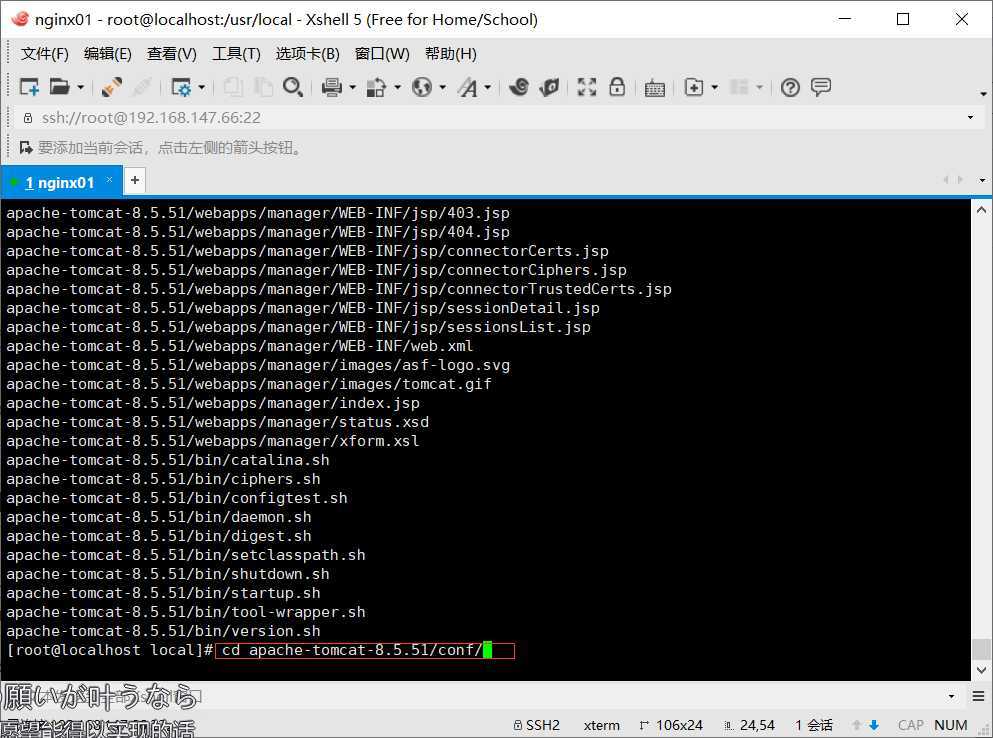Viewport: 993px width, 738px height.
Task: Close the nginx01 tab with its X
Action: [109, 180]
